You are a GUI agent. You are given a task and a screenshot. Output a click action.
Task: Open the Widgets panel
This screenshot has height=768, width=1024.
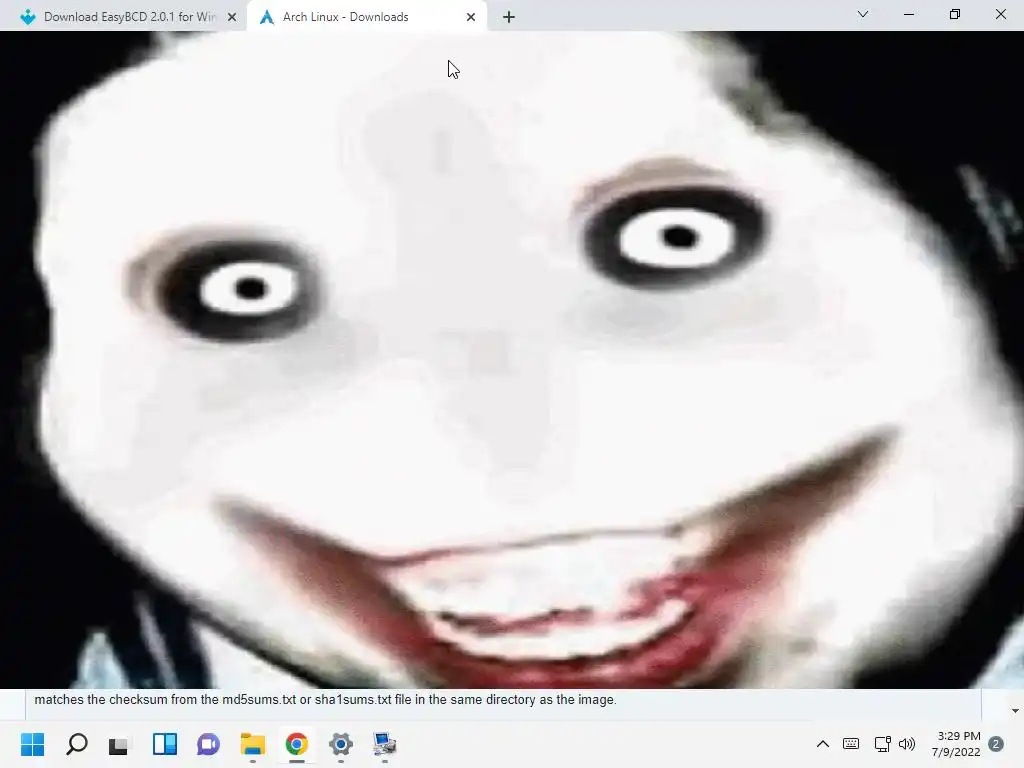[x=165, y=744]
